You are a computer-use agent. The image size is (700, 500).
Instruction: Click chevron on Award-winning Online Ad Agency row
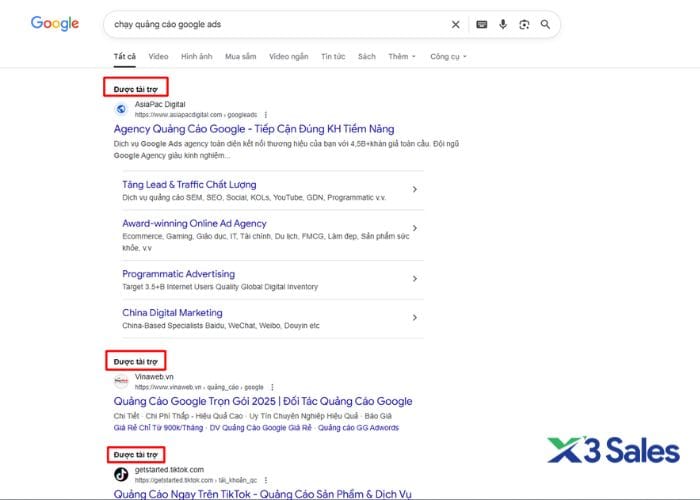[x=415, y=228]
